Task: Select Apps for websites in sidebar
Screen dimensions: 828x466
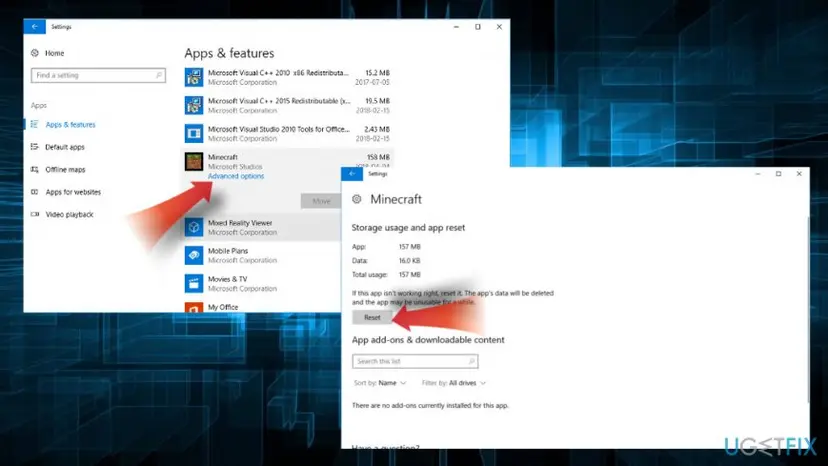Action: click(x=73, y=192)
